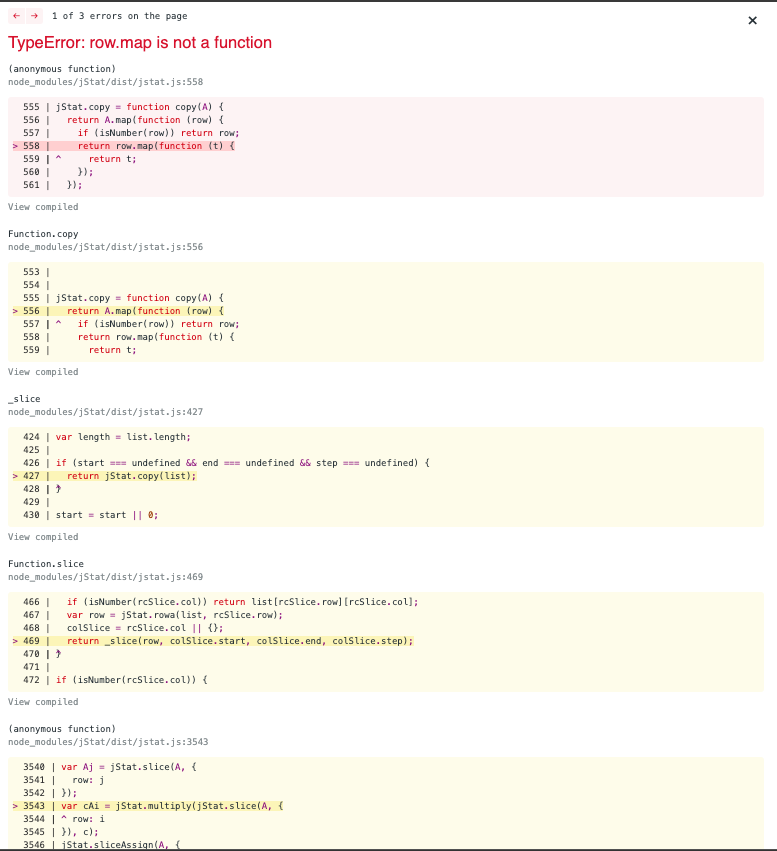Image resolution: width=777 pixels, height=851 pixels.
Task: Click highlighted error line 558 in code block
Action: coord(200,145)
